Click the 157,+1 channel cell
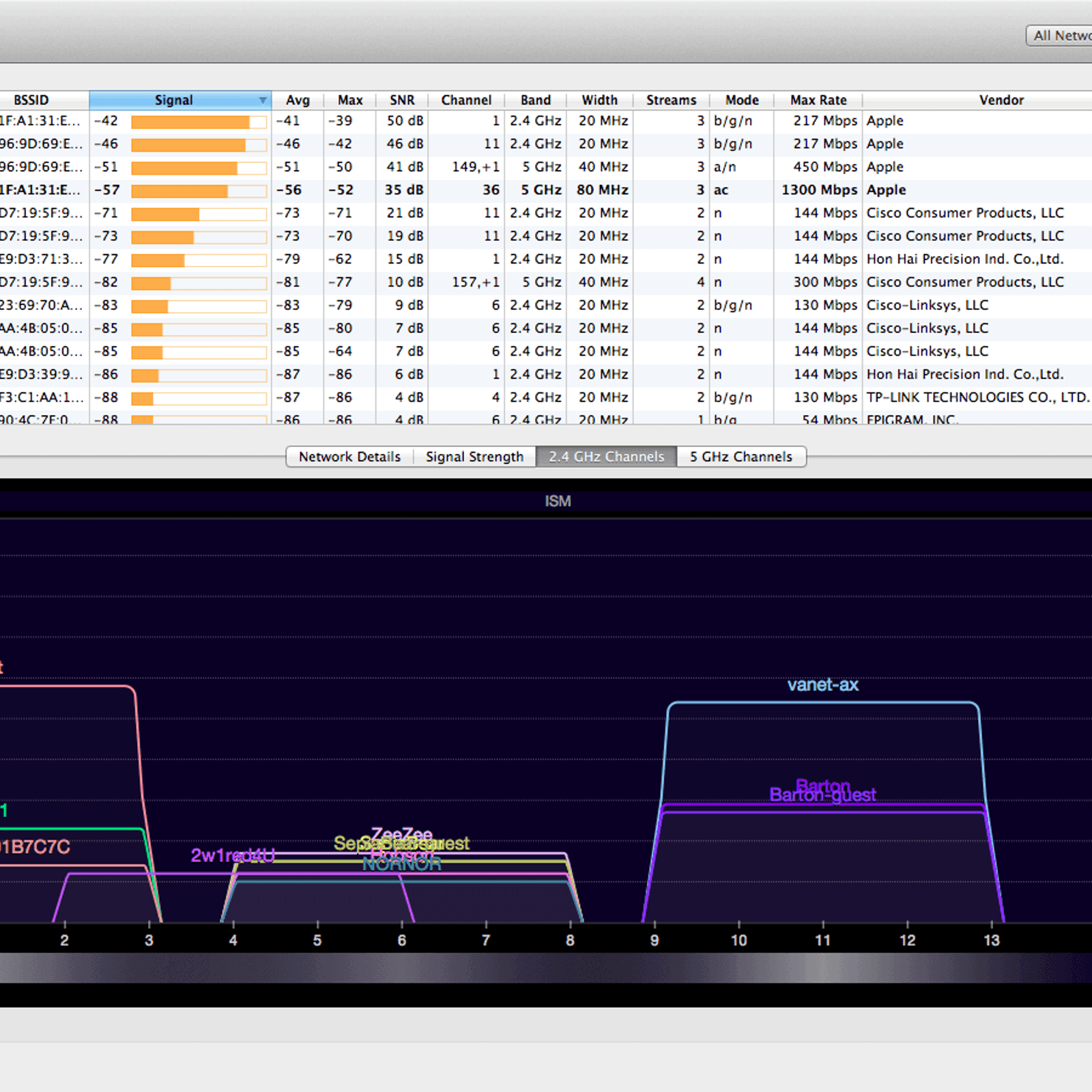 [475, 283]
